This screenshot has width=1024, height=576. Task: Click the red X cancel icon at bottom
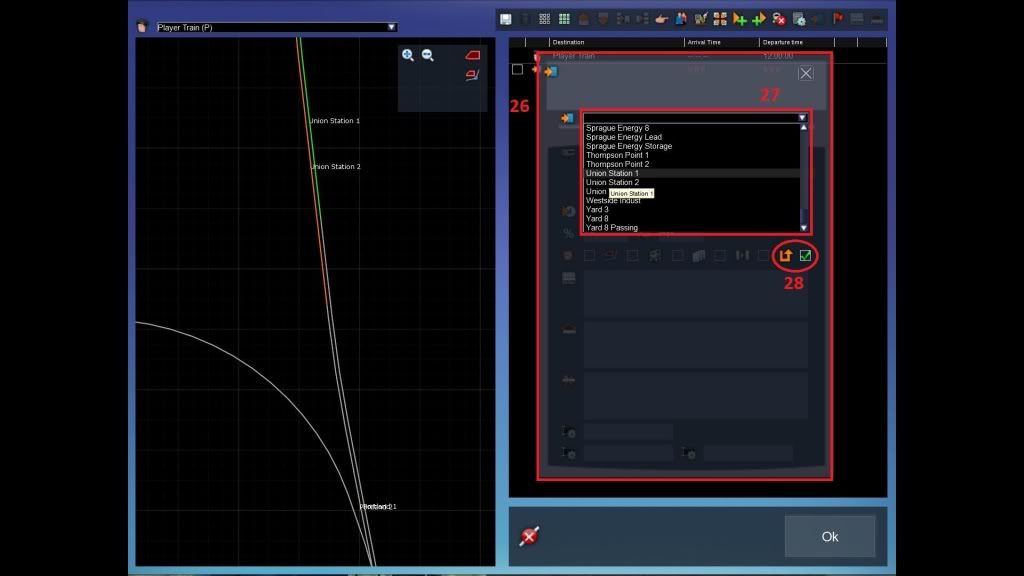point(529,536)
